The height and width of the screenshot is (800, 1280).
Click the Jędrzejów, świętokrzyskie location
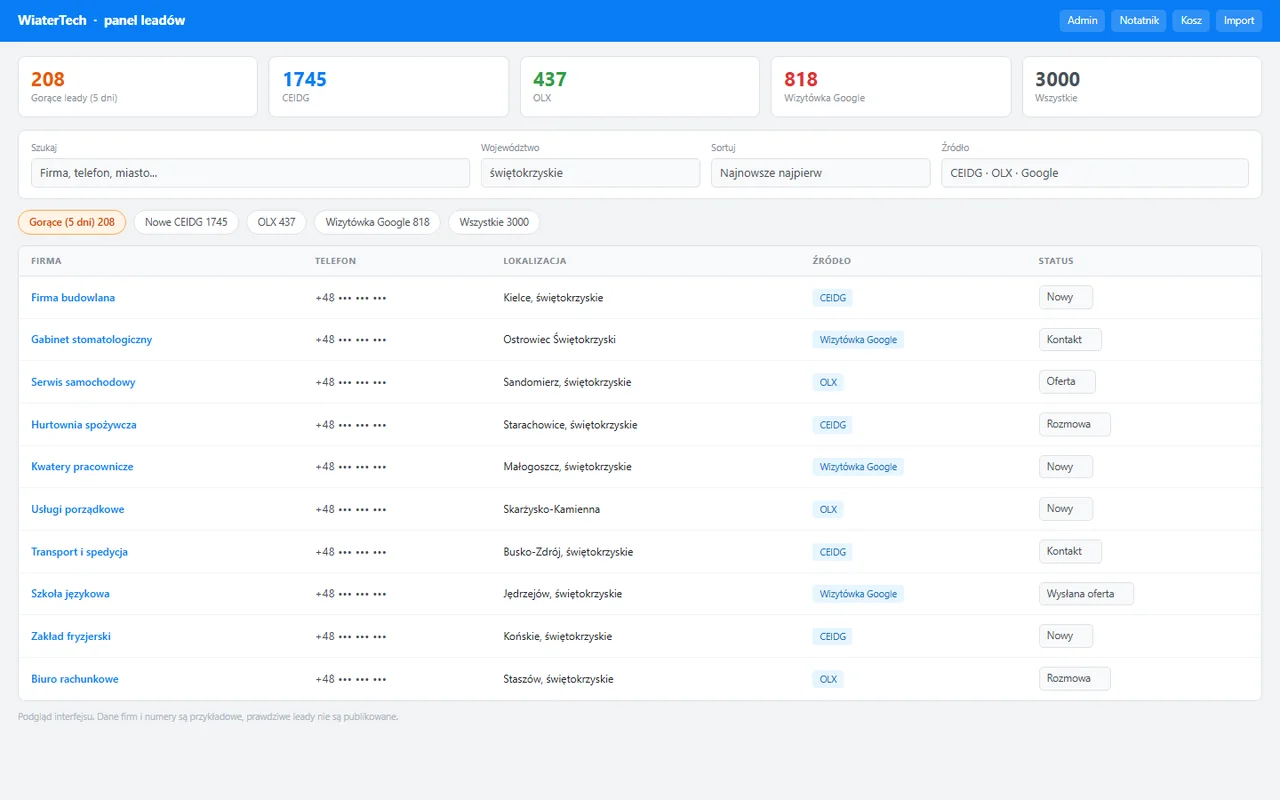tap(563, 594)
